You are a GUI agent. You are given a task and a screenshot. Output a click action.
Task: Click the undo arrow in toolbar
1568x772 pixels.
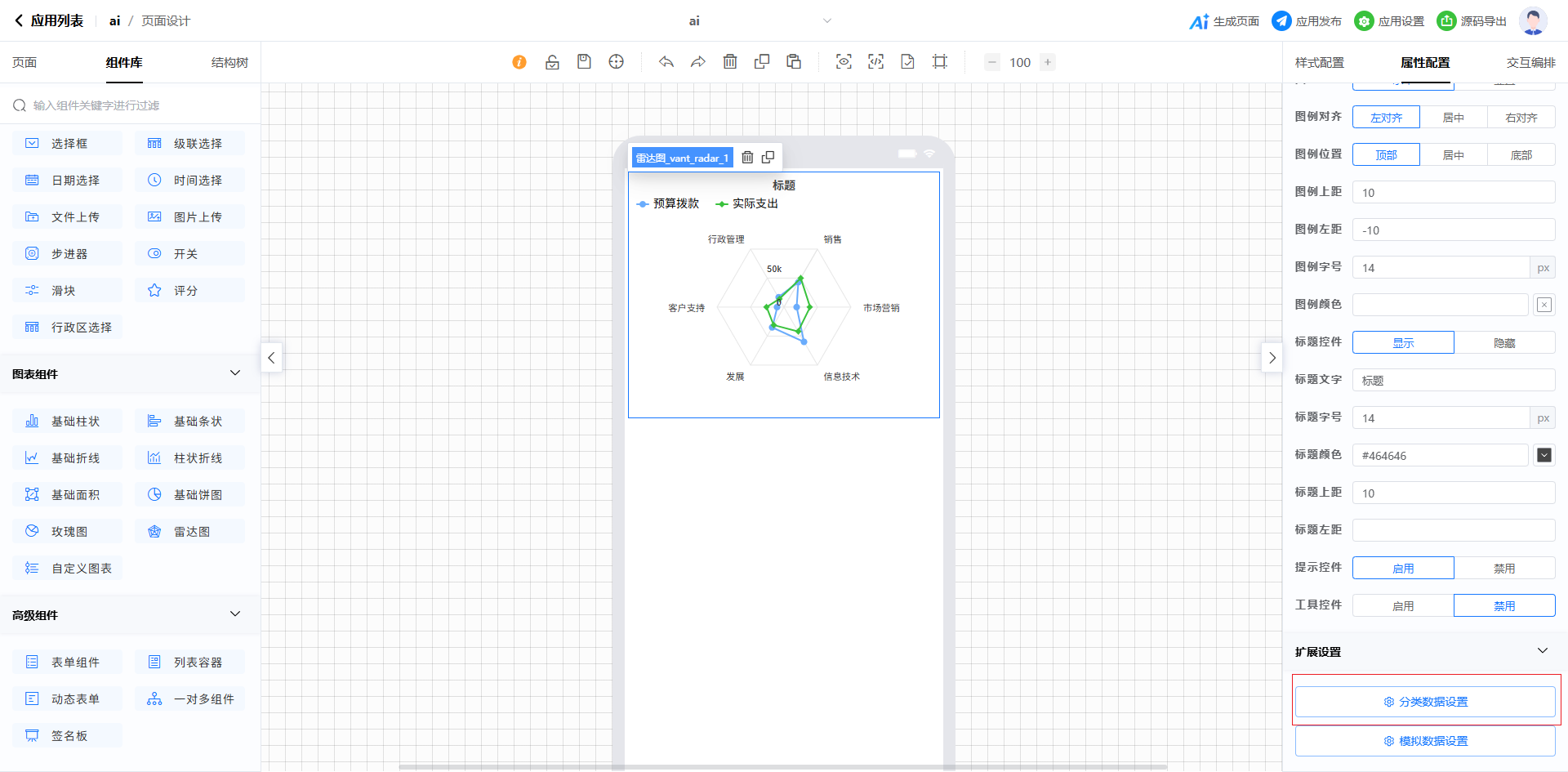tap(666, 62)
